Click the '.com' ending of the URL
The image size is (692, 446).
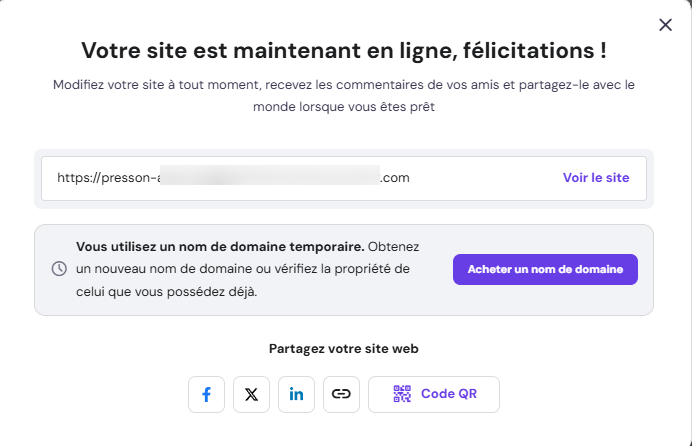click(395, 178)
